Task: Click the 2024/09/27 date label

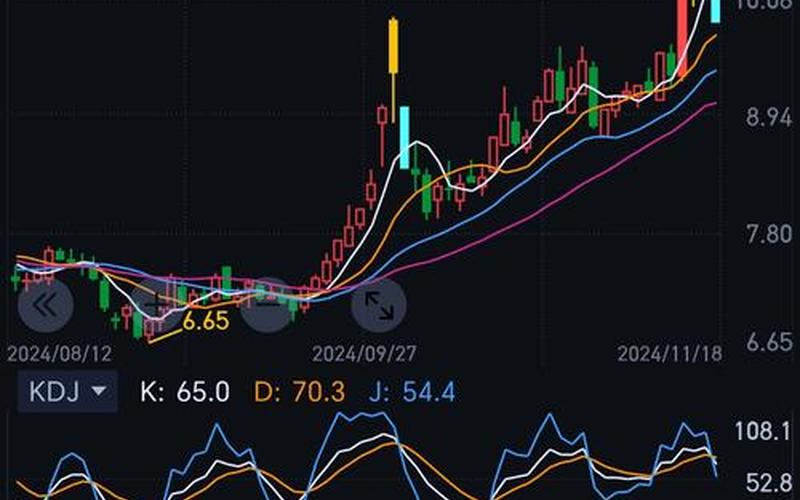Action: click(364, 354)
